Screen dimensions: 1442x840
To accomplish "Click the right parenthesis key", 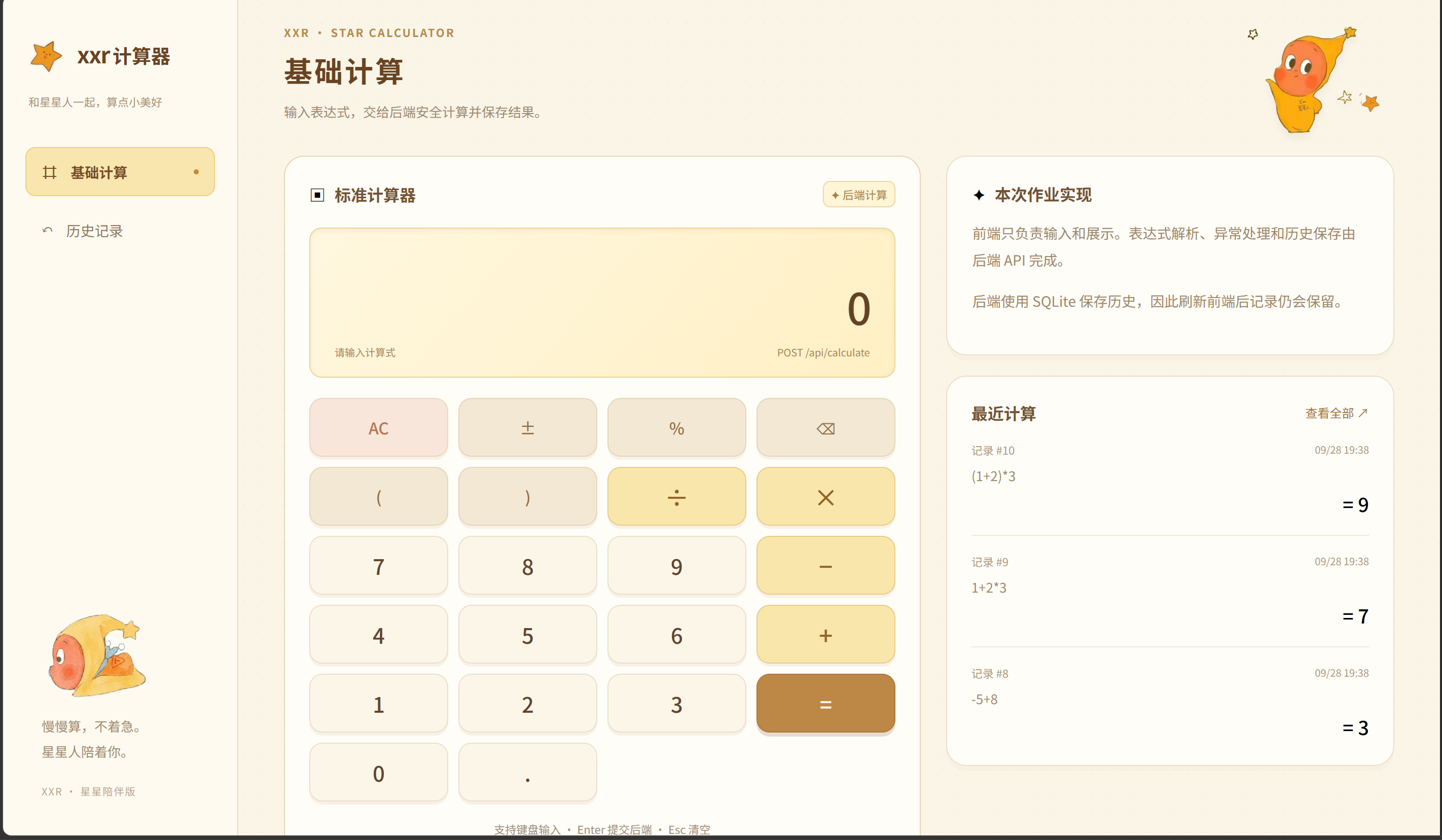I will [x=528, y=497].
